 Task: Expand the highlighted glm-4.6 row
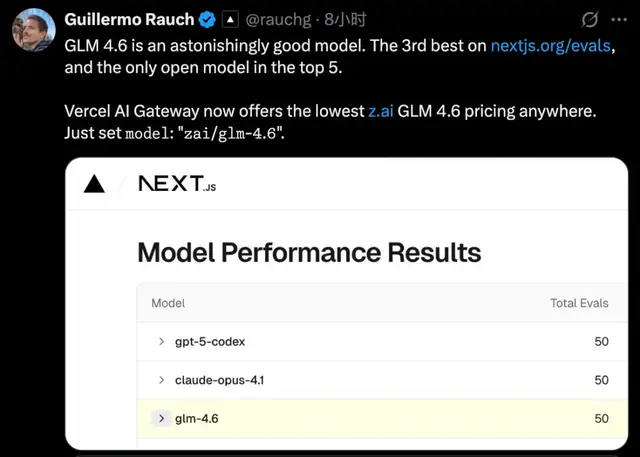click(x=161, y=418)
